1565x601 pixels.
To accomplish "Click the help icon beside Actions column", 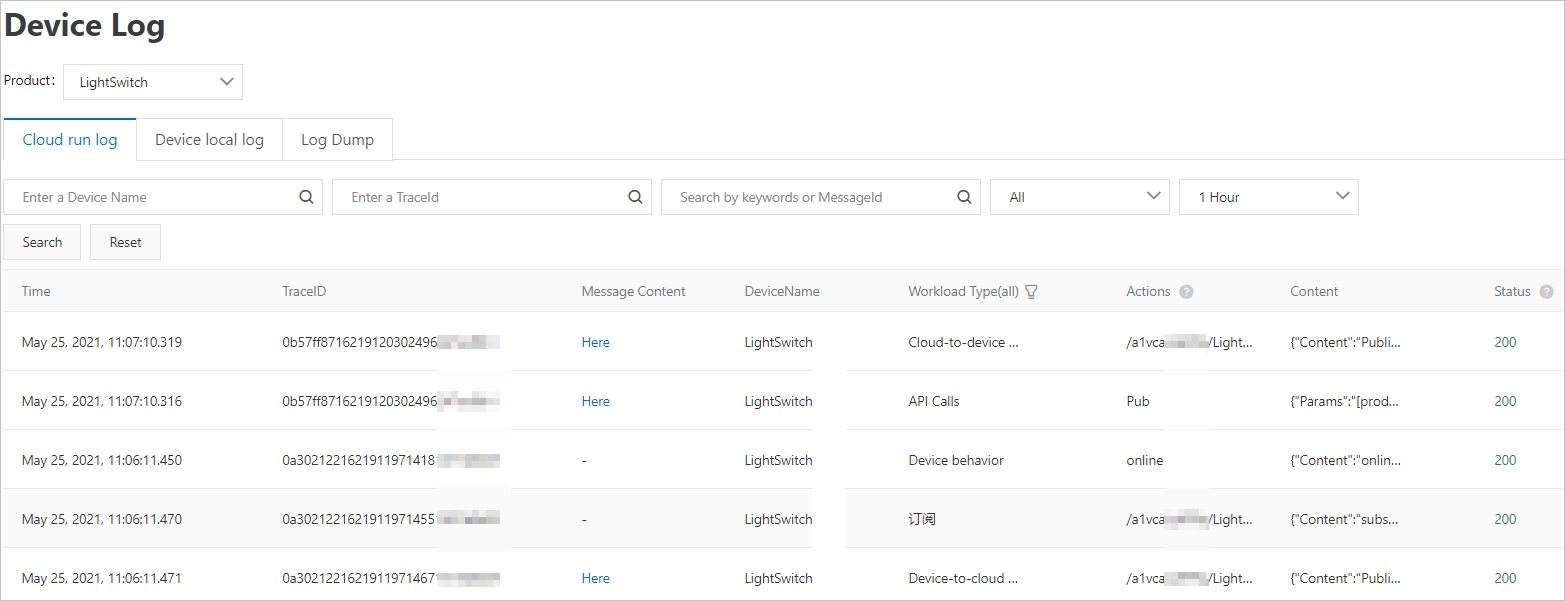I will (1186, 291).
